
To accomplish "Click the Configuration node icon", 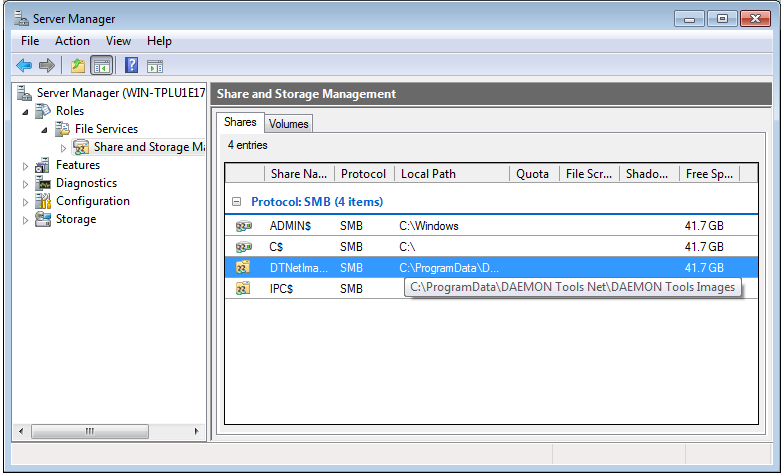I will pyautogui.click(x=43, y=201).
